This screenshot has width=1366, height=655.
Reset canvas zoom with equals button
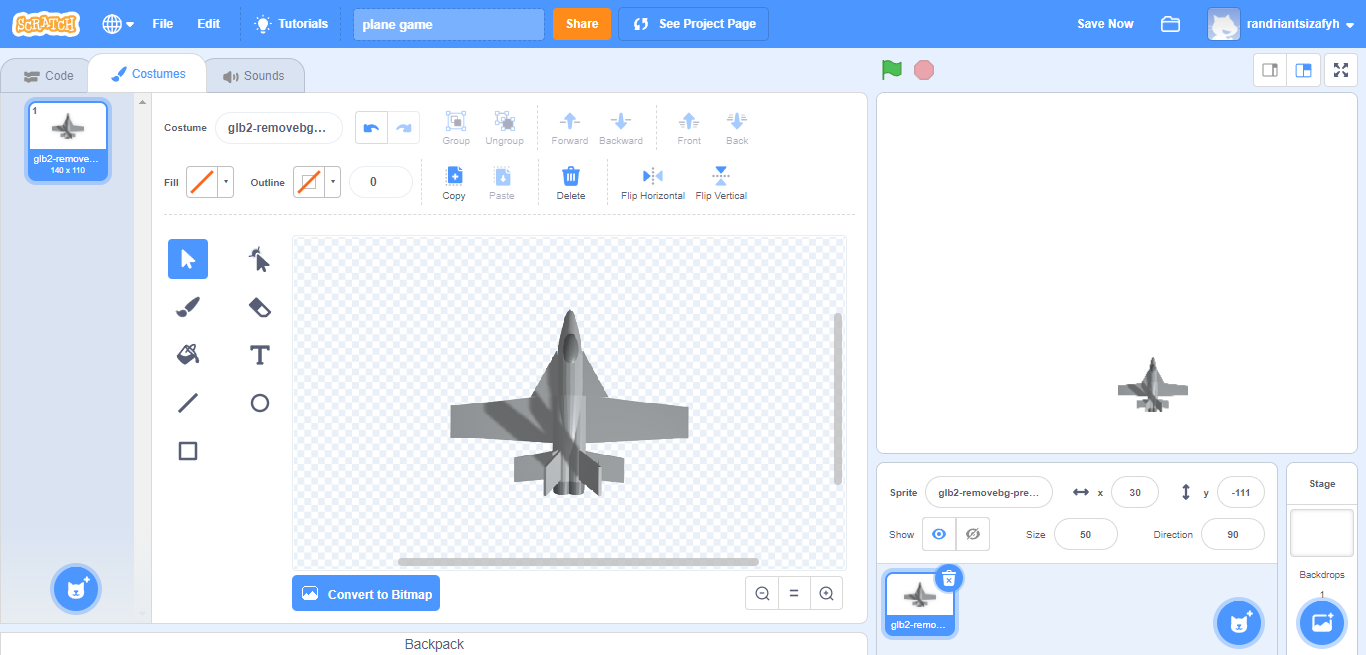click(794, 593)
